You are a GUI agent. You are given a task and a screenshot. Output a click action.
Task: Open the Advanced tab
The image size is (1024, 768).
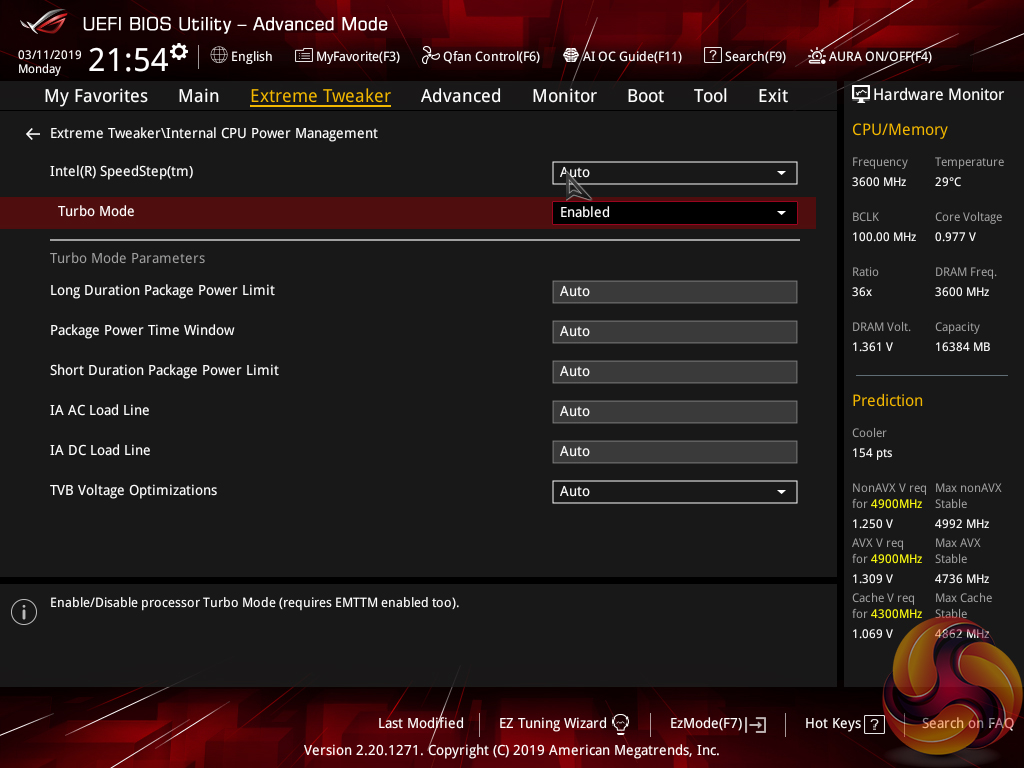point(460,96)
